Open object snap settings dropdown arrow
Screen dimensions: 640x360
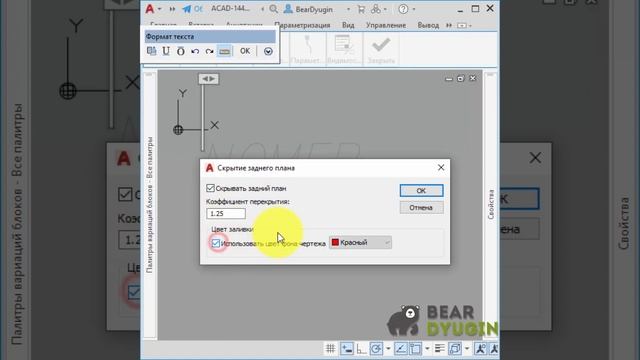[427, 349]
